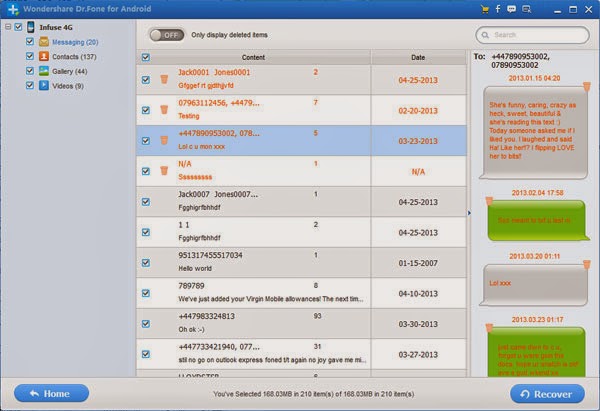This screenshot has height=411, width=600.
Task: Click trash icon on 2013.03.20 01:11 bubble
Action: (587, 264)
